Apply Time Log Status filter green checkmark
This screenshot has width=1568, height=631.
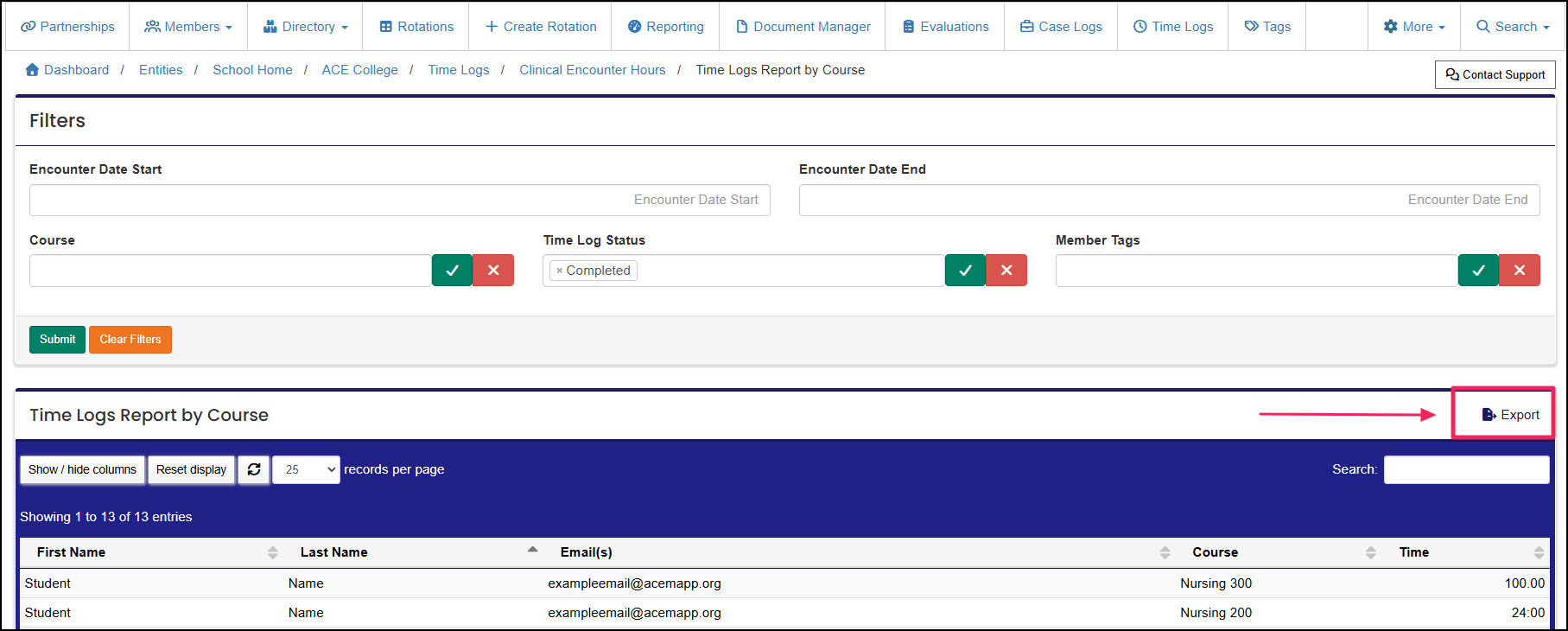965,271
